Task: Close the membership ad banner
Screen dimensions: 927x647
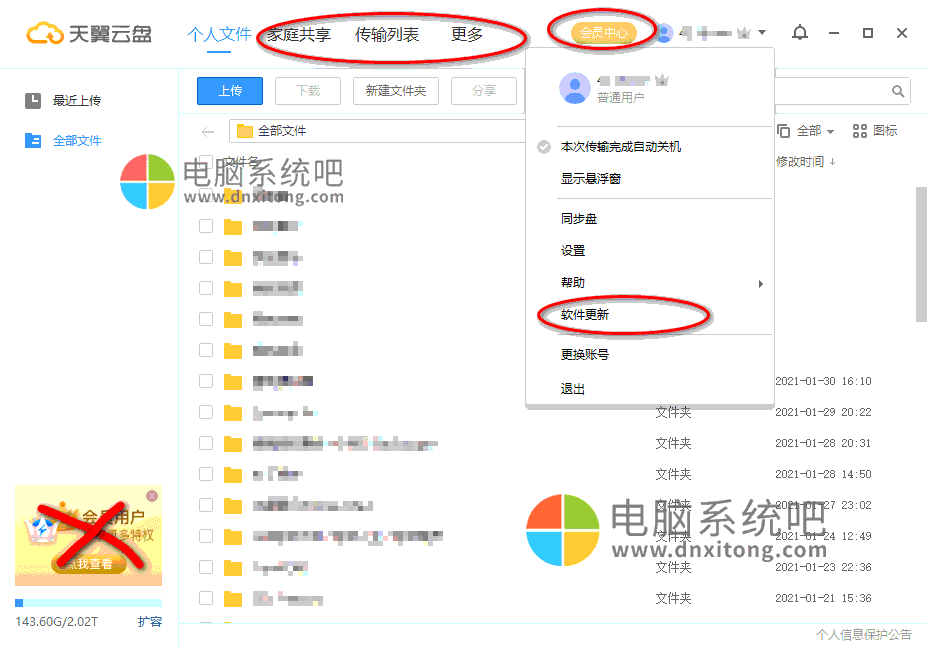Action: [152, 496]
